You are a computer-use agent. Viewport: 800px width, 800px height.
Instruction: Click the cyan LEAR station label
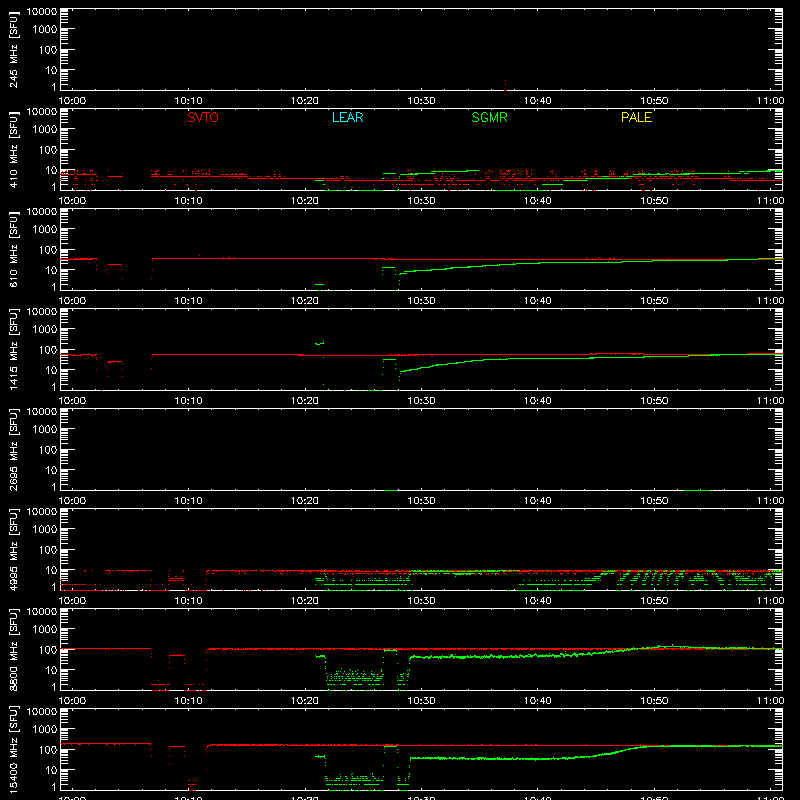coord(347,117)
